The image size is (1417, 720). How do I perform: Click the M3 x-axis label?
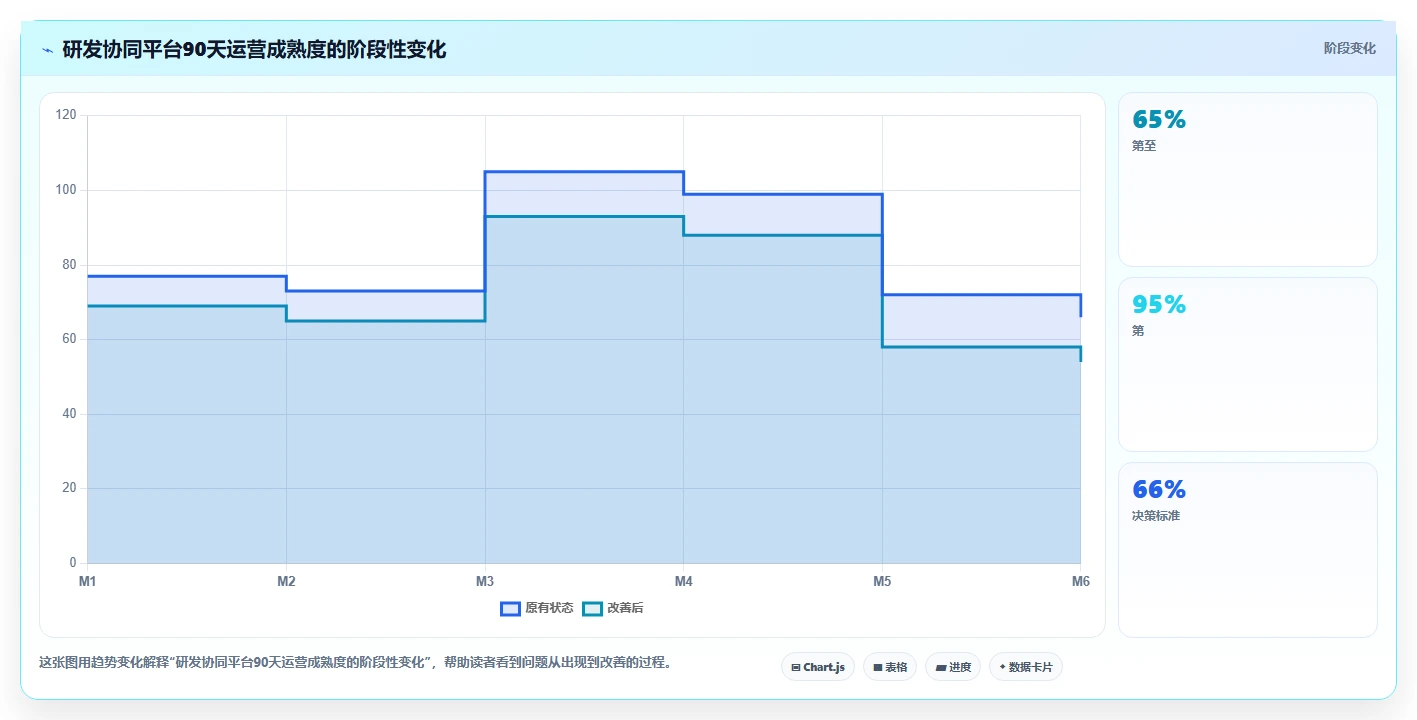485,581
